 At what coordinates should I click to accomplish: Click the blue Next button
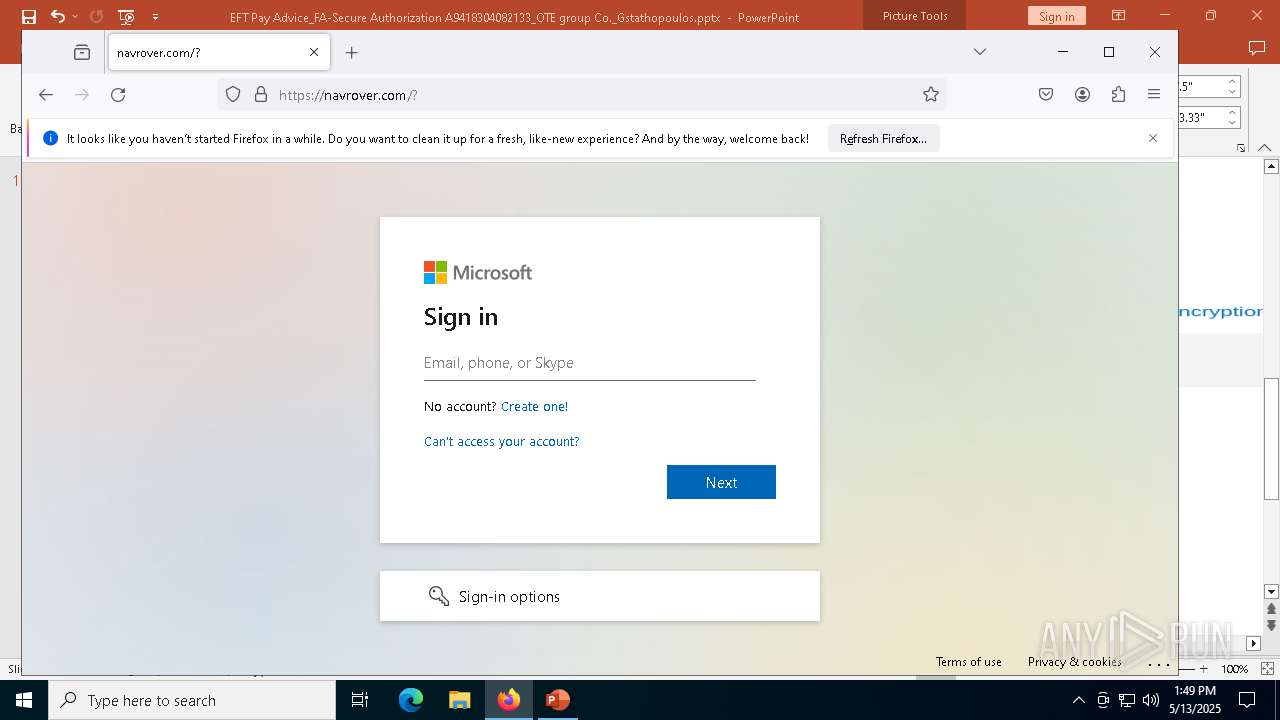click(721, 482)
